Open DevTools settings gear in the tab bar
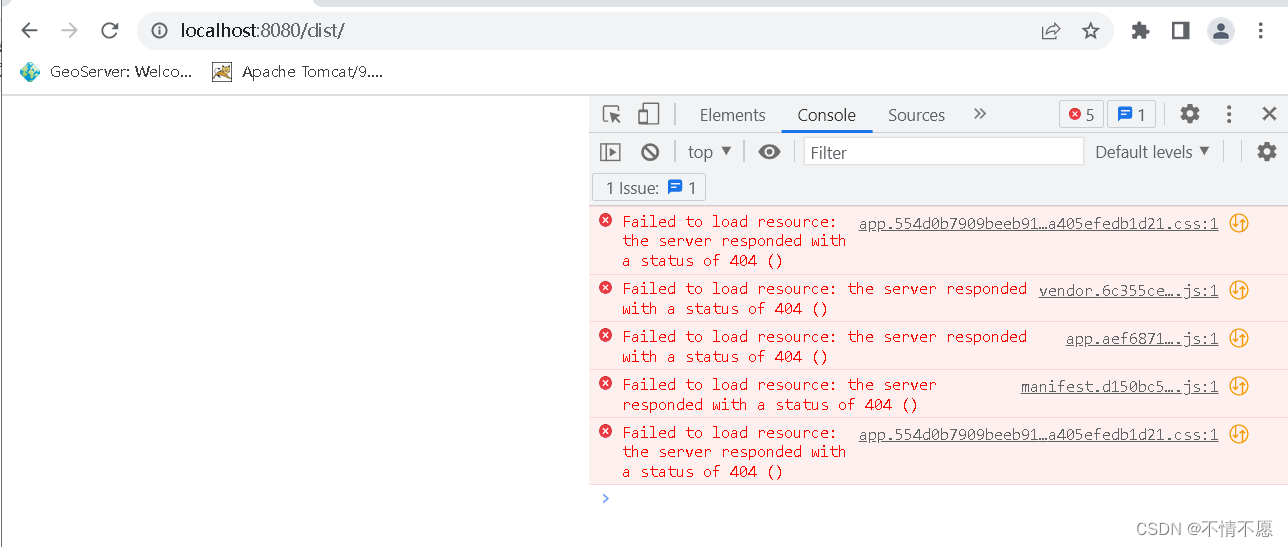Image resolution: width=1288 pixels, height=547 pixels. 1189,114
